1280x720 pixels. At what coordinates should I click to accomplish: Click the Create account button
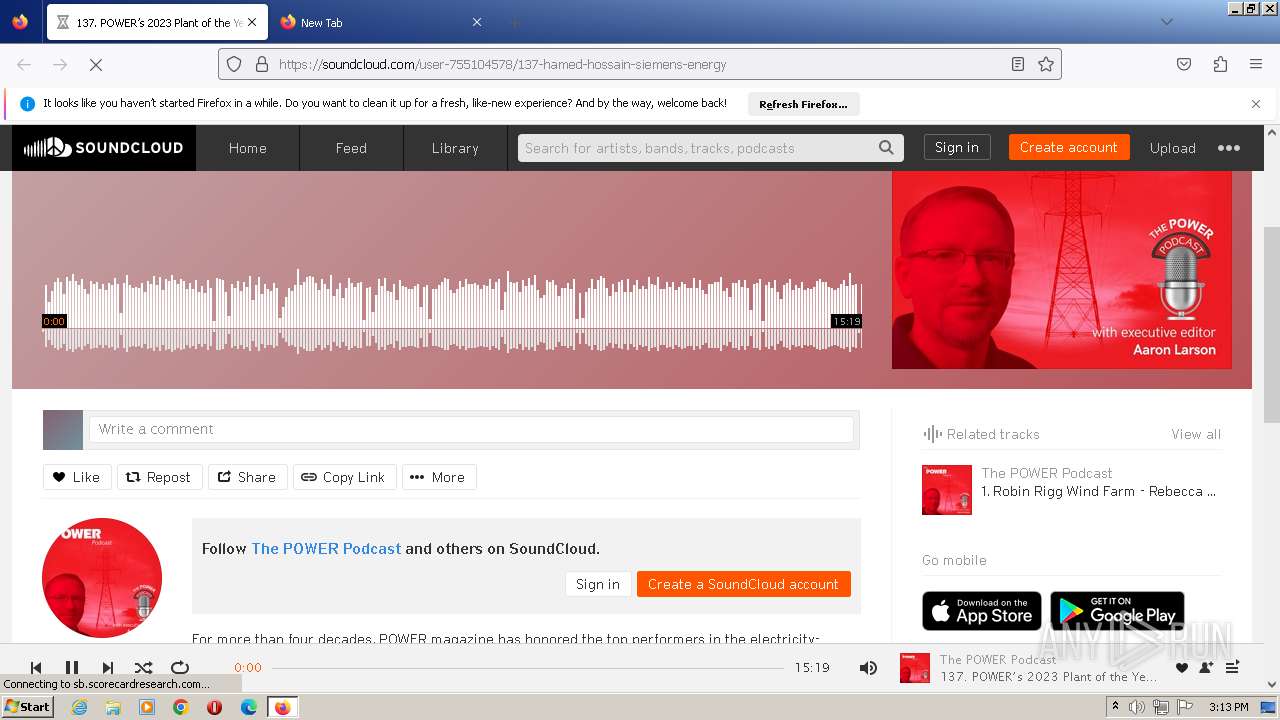point(1069,147)
